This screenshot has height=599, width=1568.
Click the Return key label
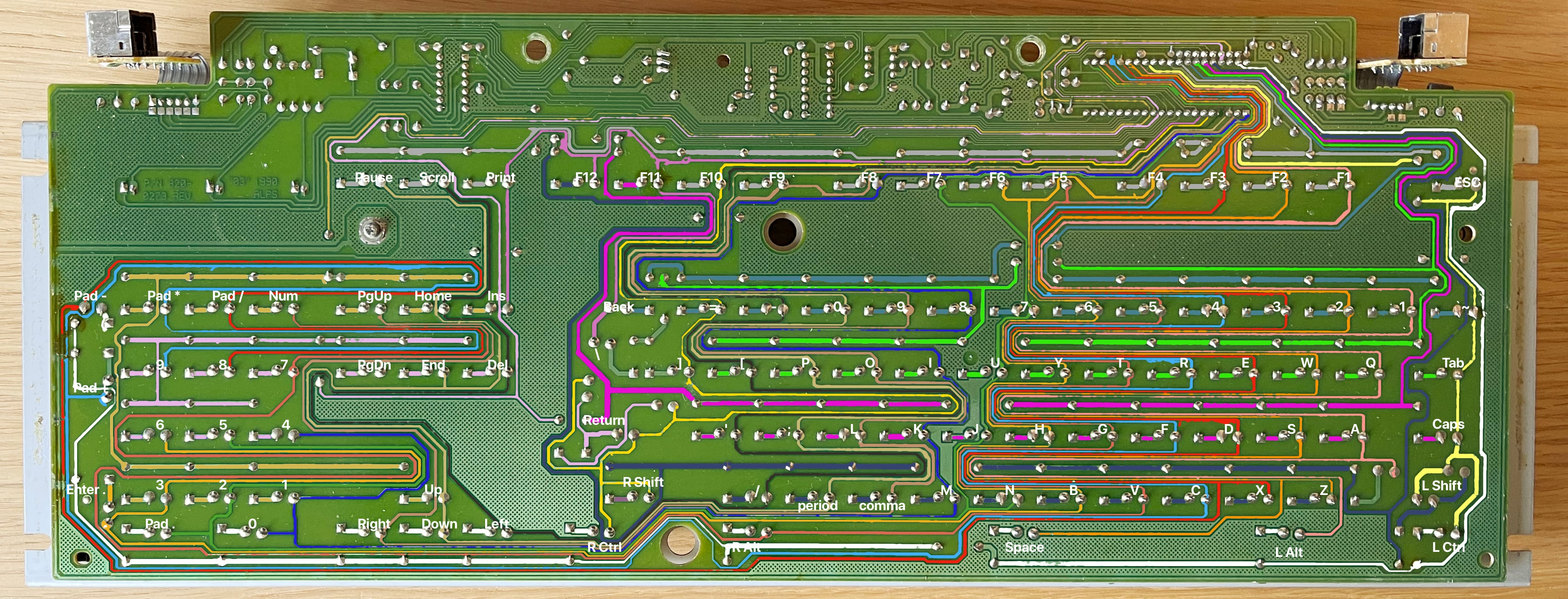point(604,420)
